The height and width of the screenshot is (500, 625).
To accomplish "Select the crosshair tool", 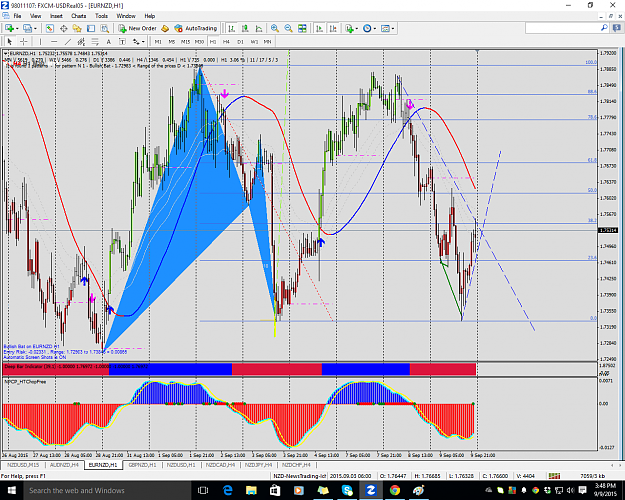I will [24, 41].
